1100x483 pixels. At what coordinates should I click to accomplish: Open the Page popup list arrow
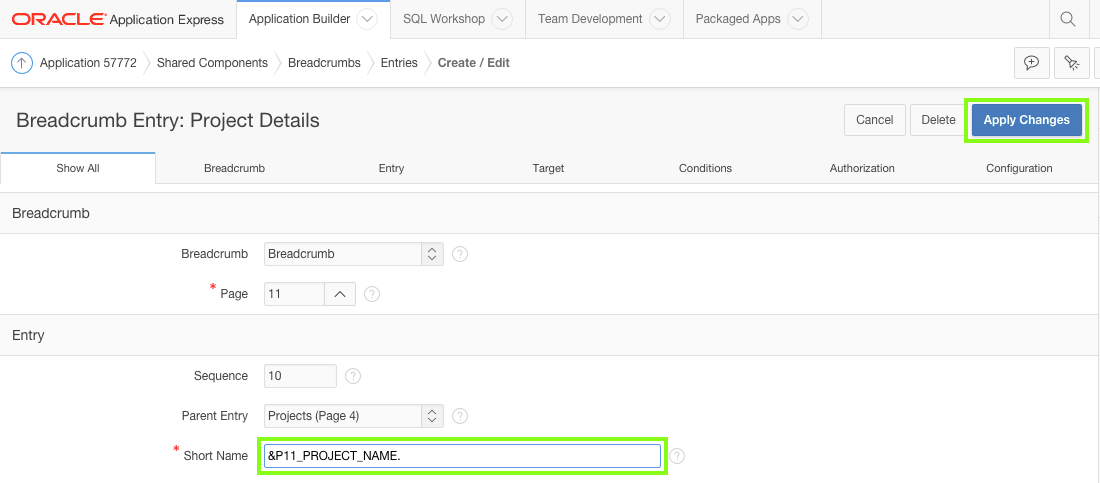[340, 294]
